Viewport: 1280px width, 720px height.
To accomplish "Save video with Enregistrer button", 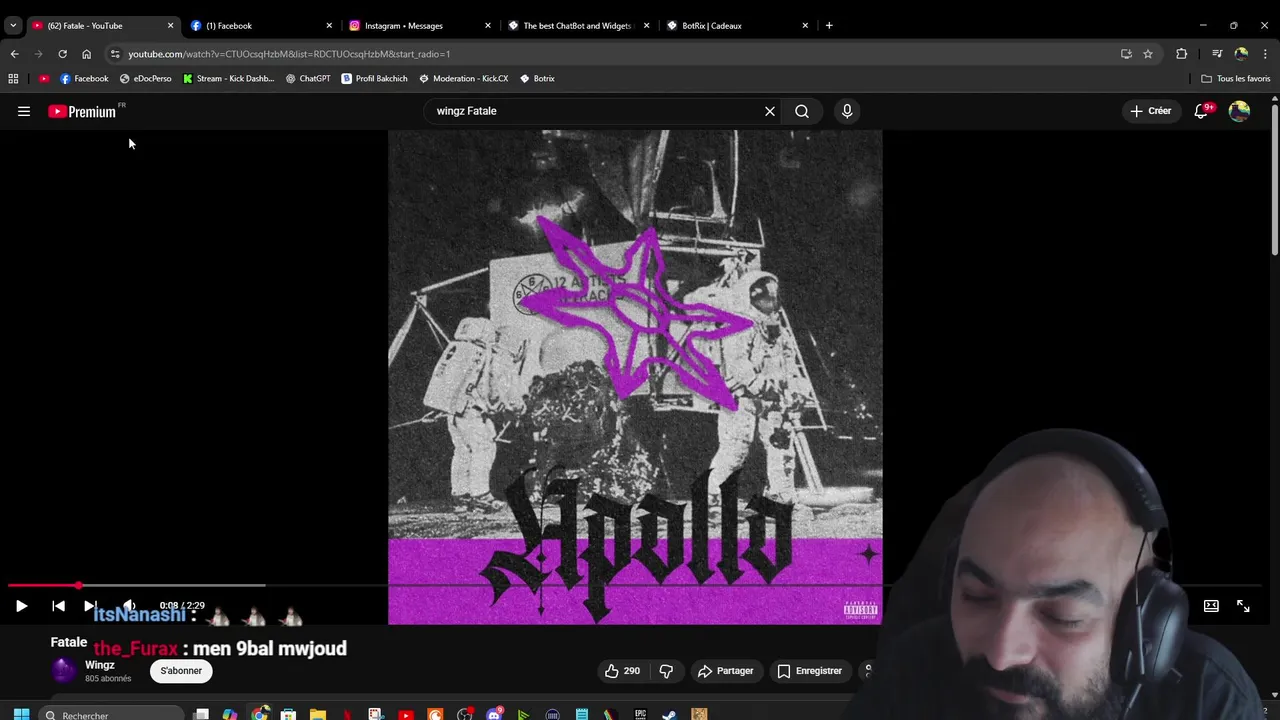I will coord(809,671).
